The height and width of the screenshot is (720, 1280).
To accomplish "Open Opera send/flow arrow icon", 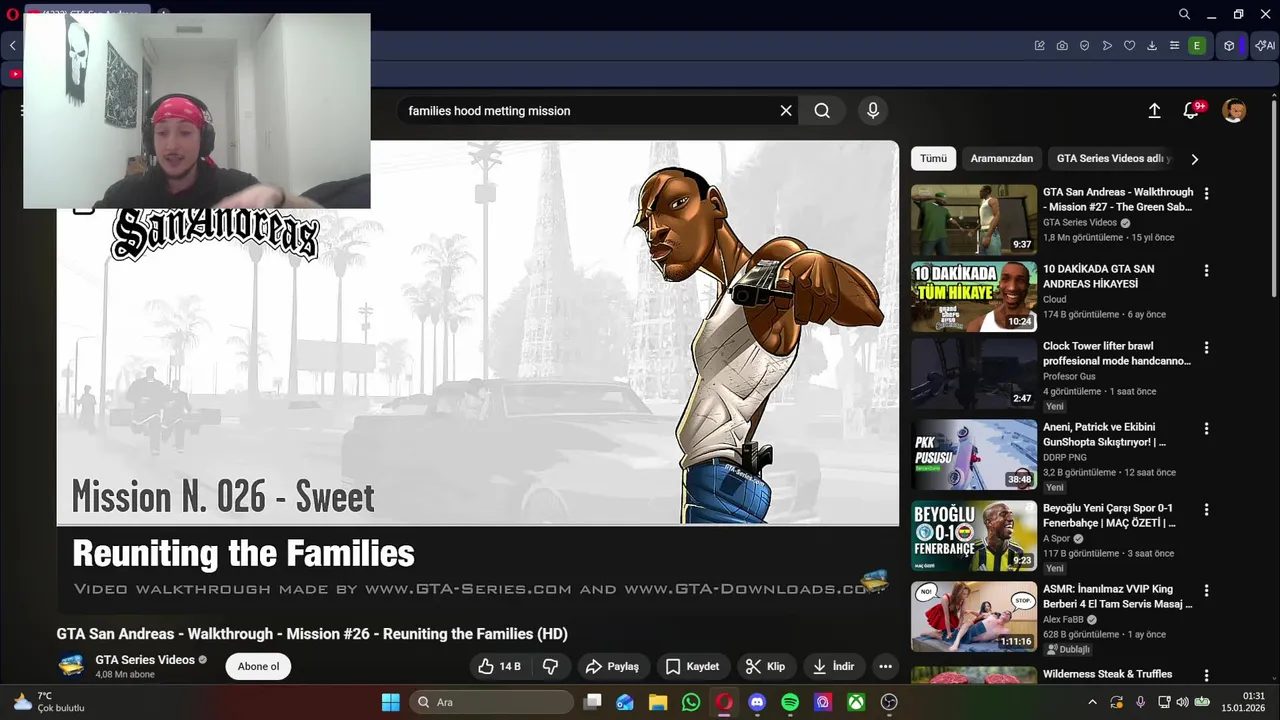I will tap(1107, 46).
